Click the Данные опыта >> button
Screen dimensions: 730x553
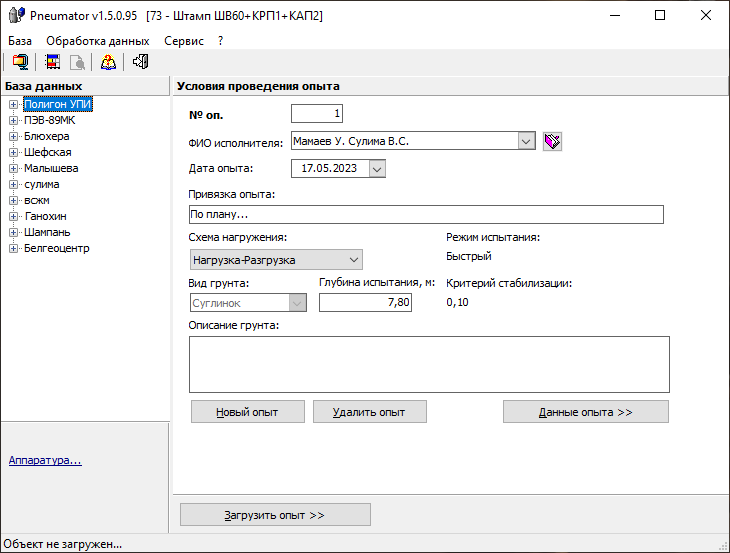coord(585,412)
